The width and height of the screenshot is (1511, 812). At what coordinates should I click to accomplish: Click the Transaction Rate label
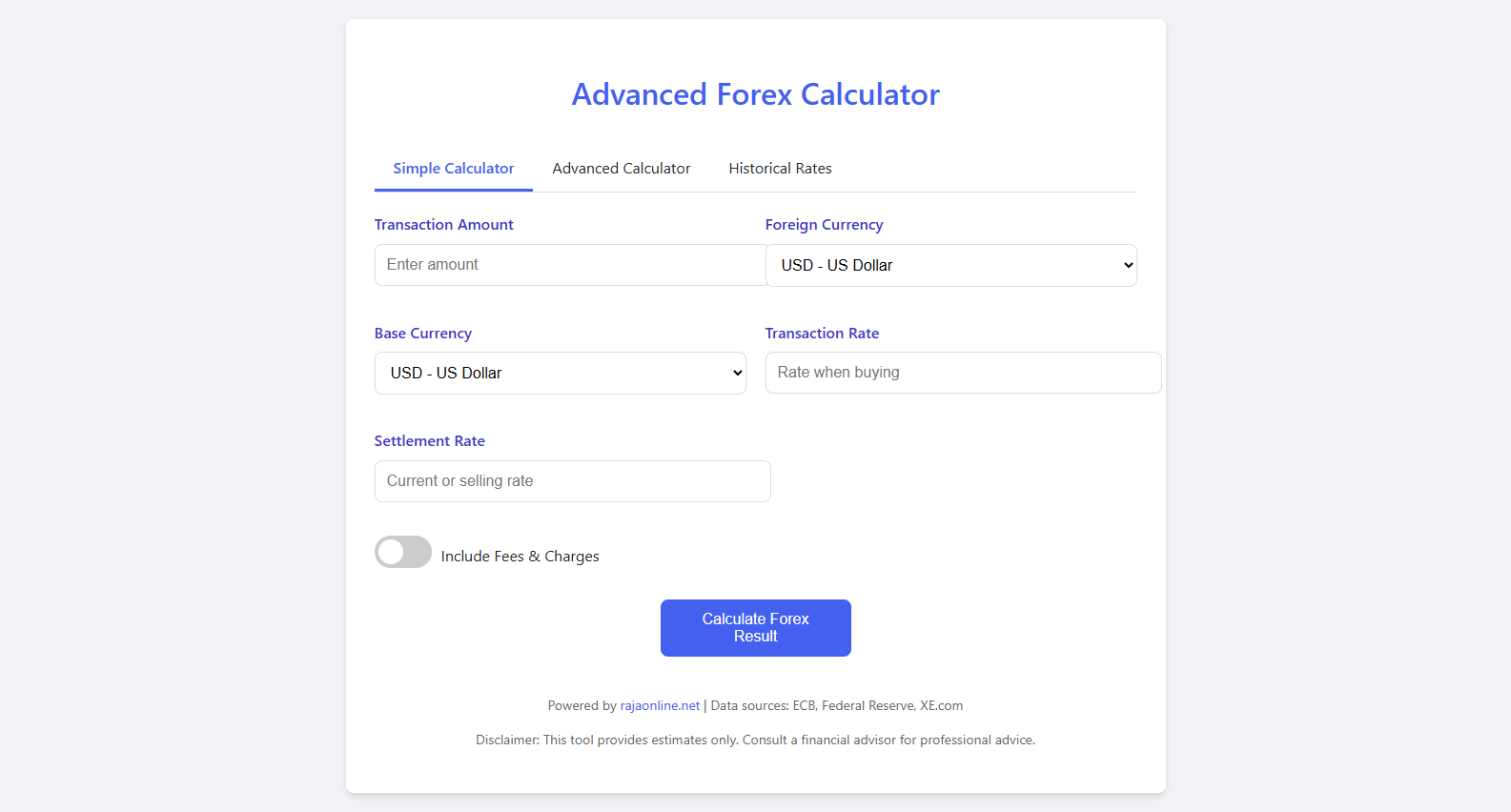tap(823, 334)
